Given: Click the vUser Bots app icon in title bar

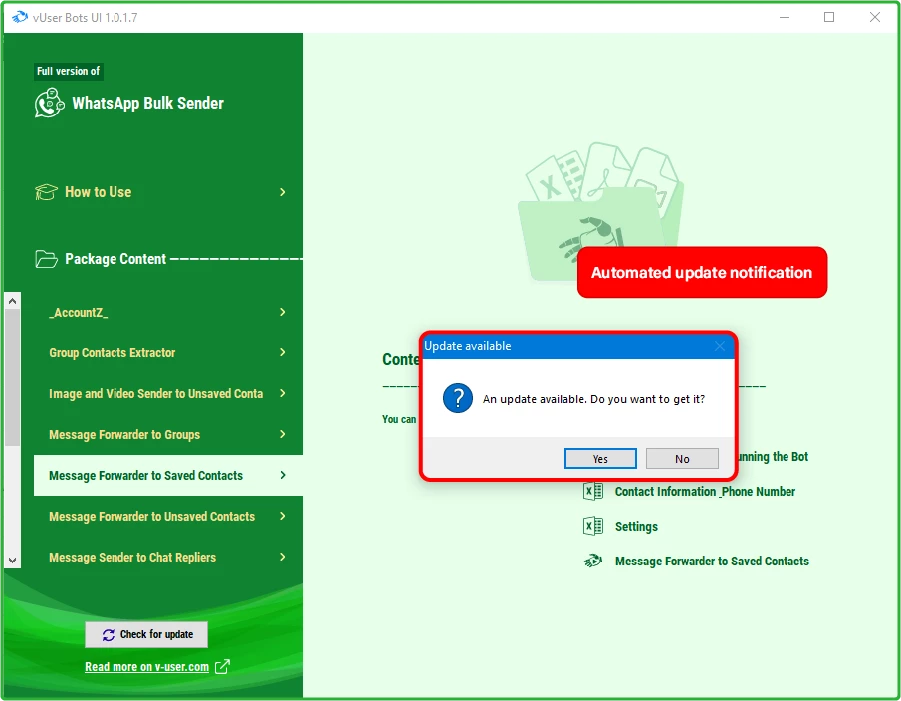Looking at the screenshot, I should [20, 17].
